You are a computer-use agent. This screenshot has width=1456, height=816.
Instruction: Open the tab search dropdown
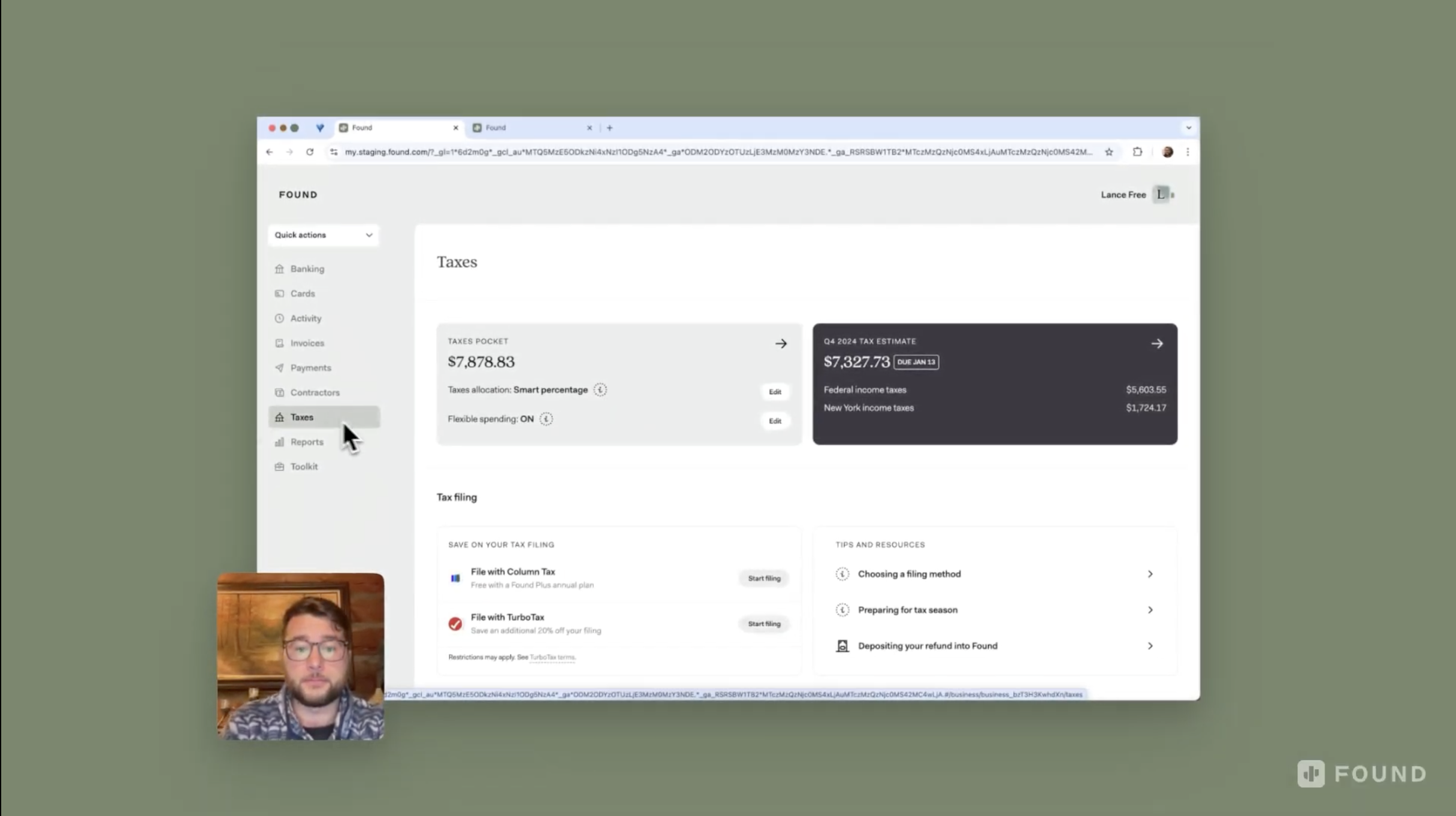pos(1189,128)
